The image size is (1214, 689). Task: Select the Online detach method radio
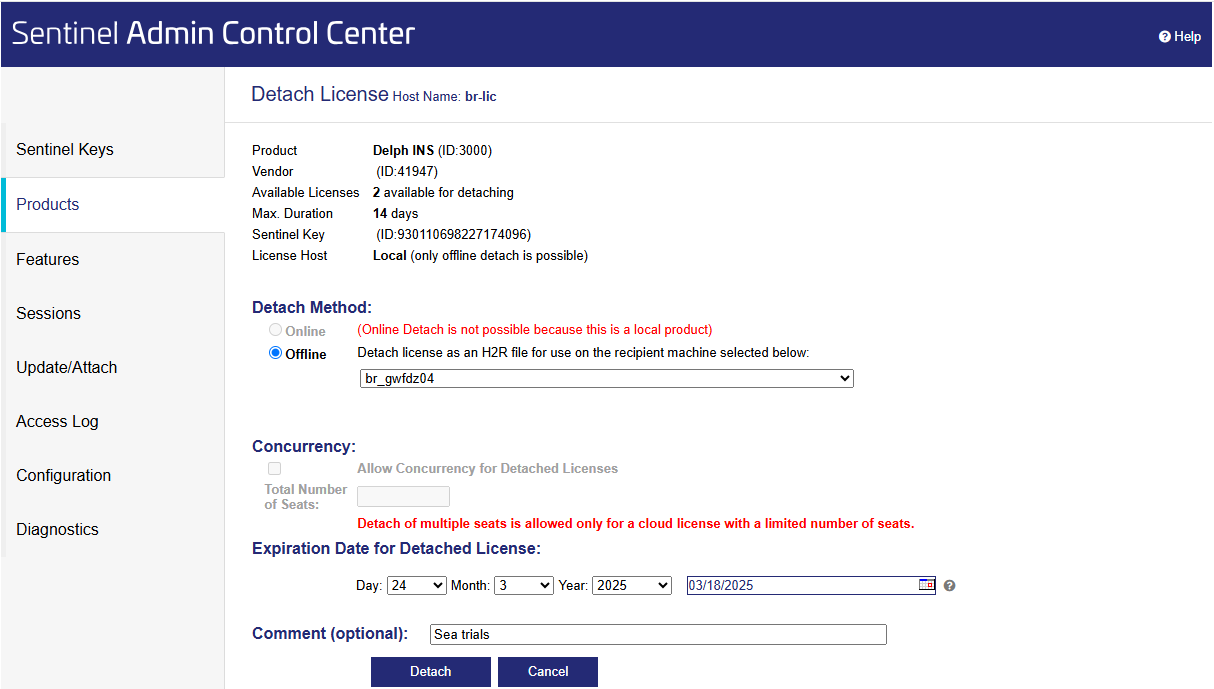pyautogui.click(x=276, y=330)
